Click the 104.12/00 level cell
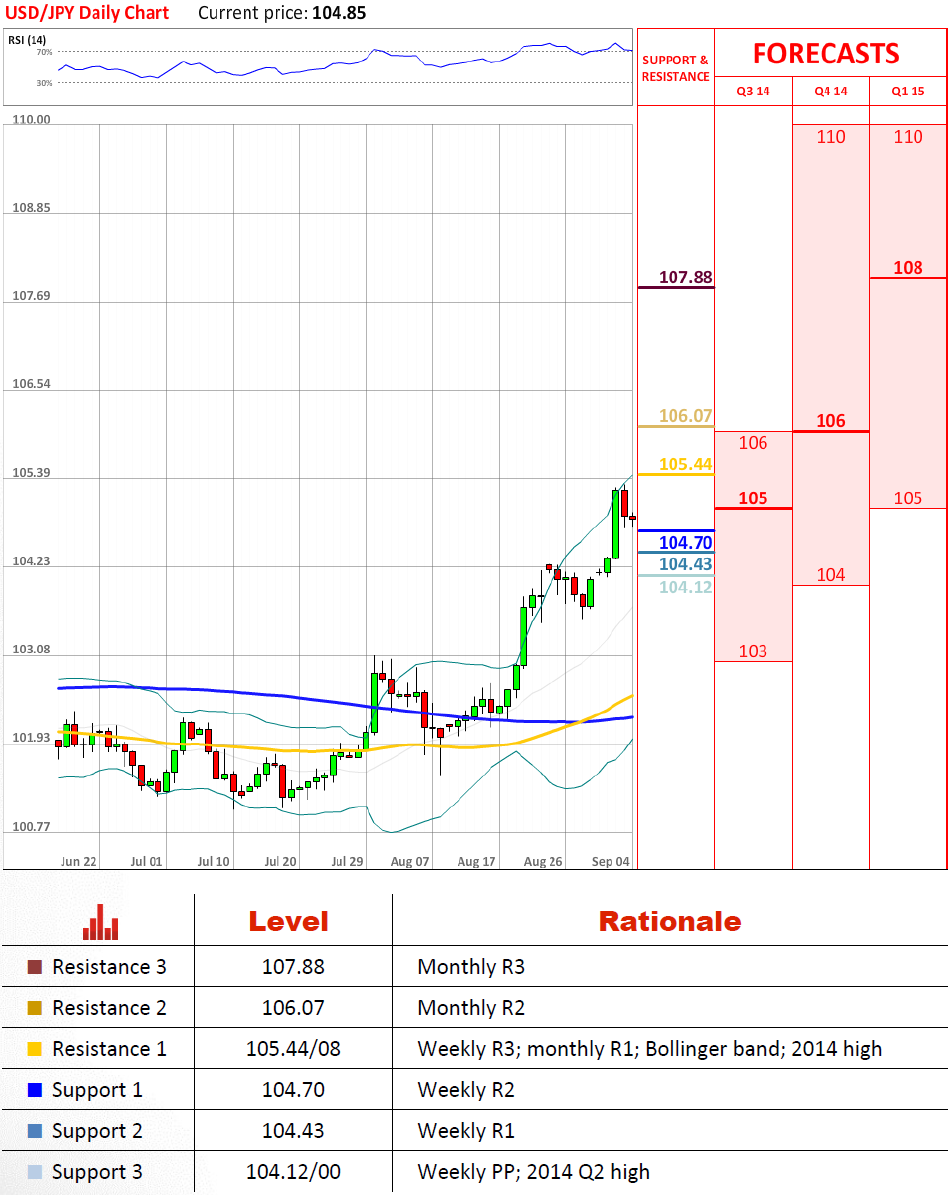This screenshot has width=950, height=1195. [x=293, y=1172]
